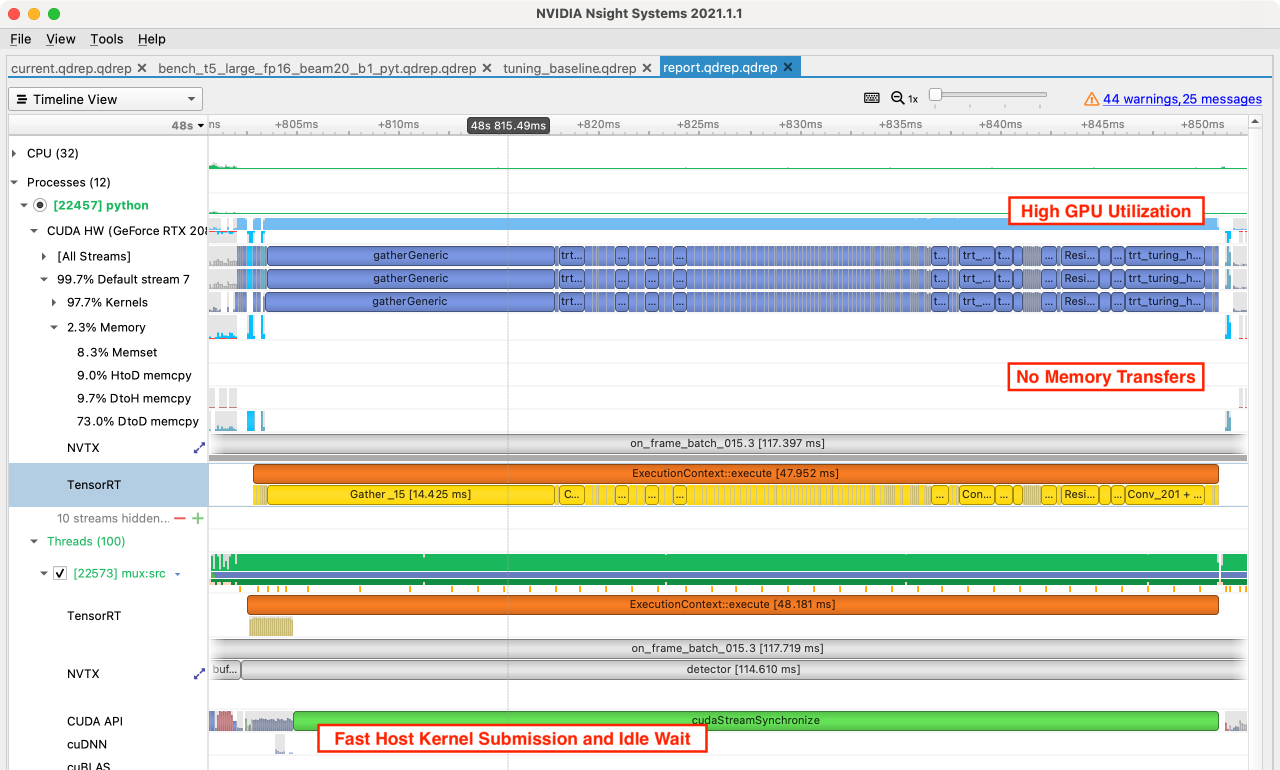1280x770 pixels.
Task: Select the radio button beside [22457] python
Action: click(x=40, y=205)
